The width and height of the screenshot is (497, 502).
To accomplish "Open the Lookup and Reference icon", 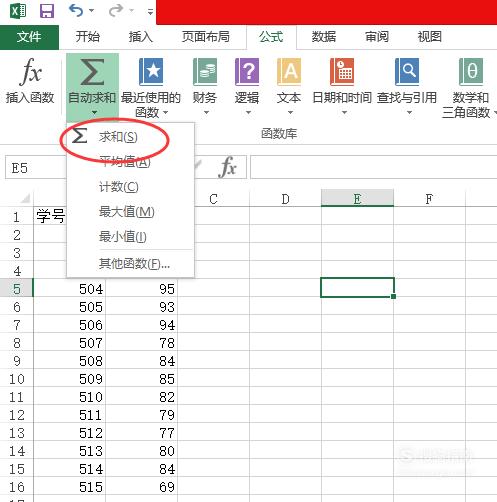I will [407, 72].
